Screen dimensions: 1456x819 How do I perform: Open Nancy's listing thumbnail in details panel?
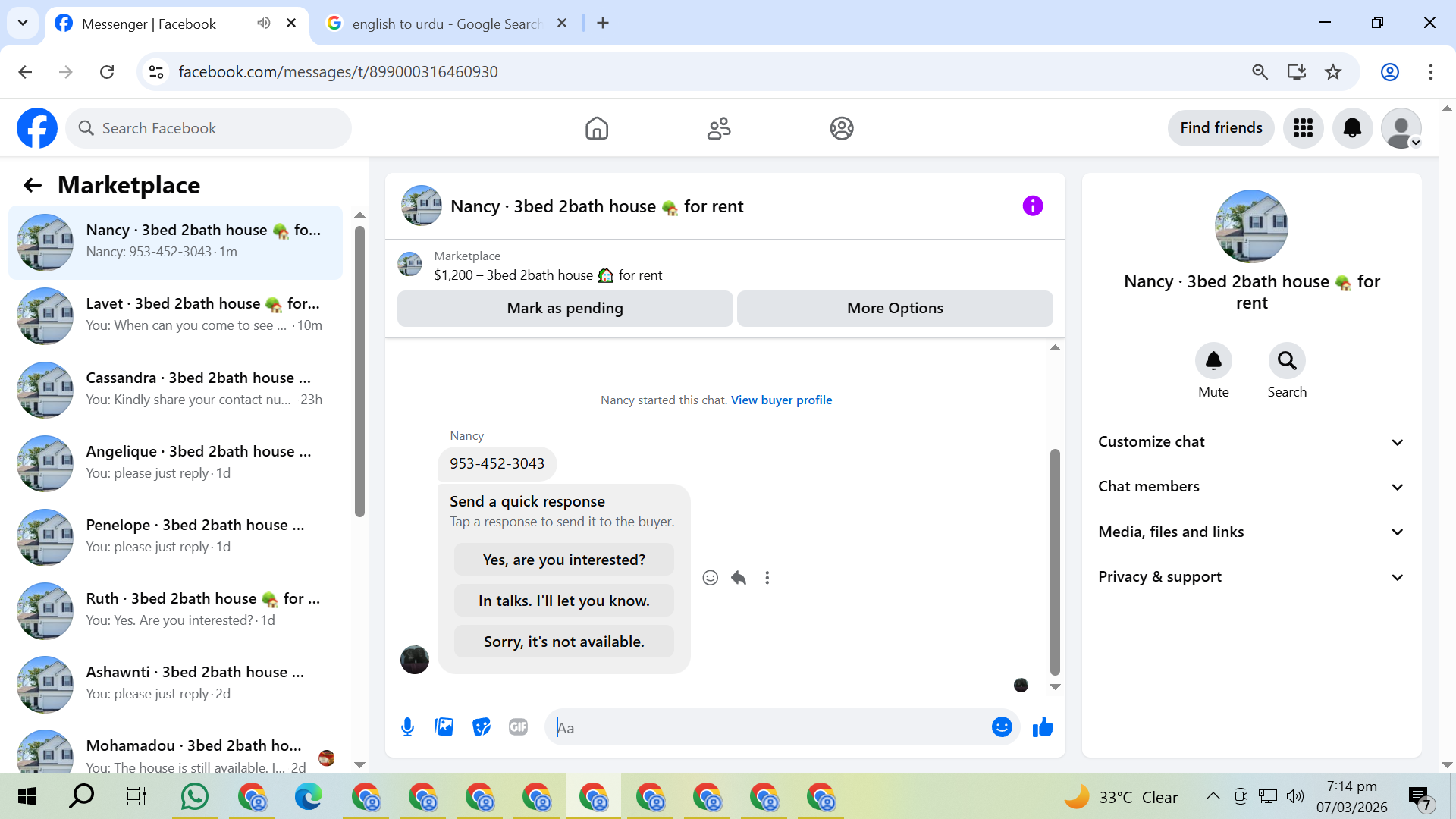coord(1251,226)
